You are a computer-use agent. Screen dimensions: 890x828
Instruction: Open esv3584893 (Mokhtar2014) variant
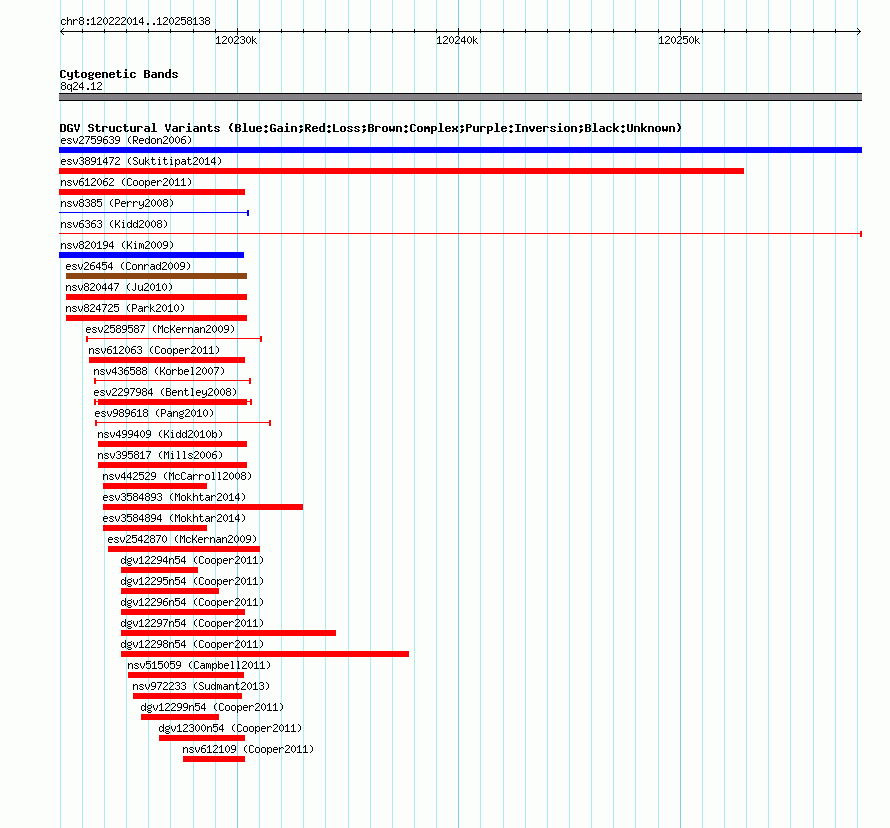(x=174, y=497)
